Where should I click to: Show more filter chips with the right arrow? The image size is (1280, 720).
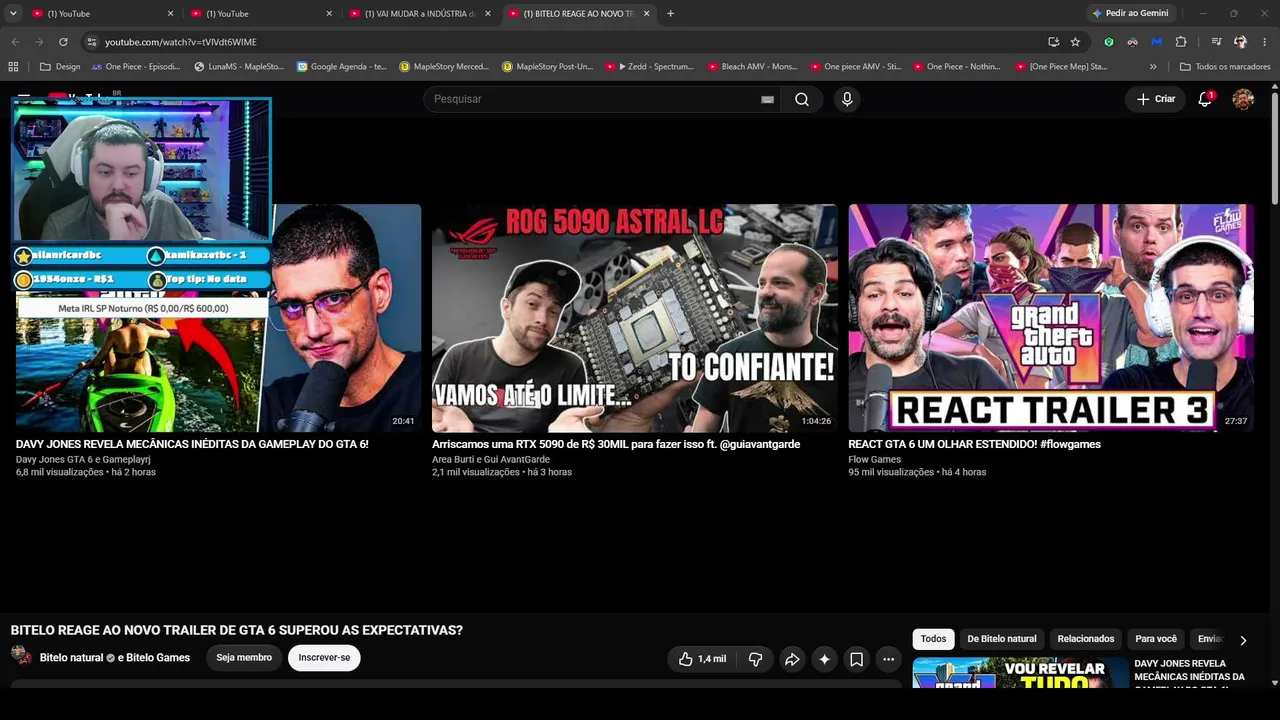1243,640
